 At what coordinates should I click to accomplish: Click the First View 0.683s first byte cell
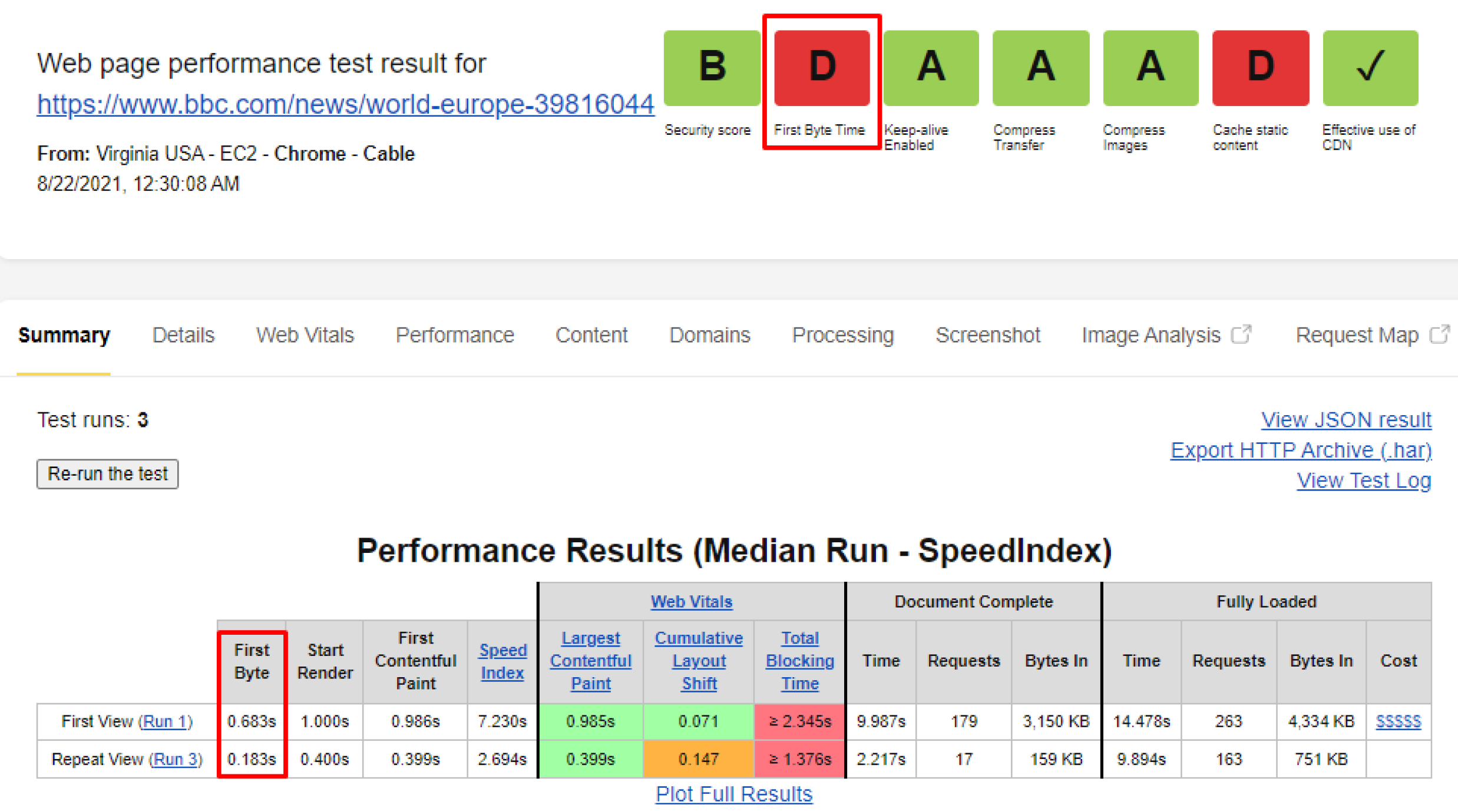click(x=252, y=721)
